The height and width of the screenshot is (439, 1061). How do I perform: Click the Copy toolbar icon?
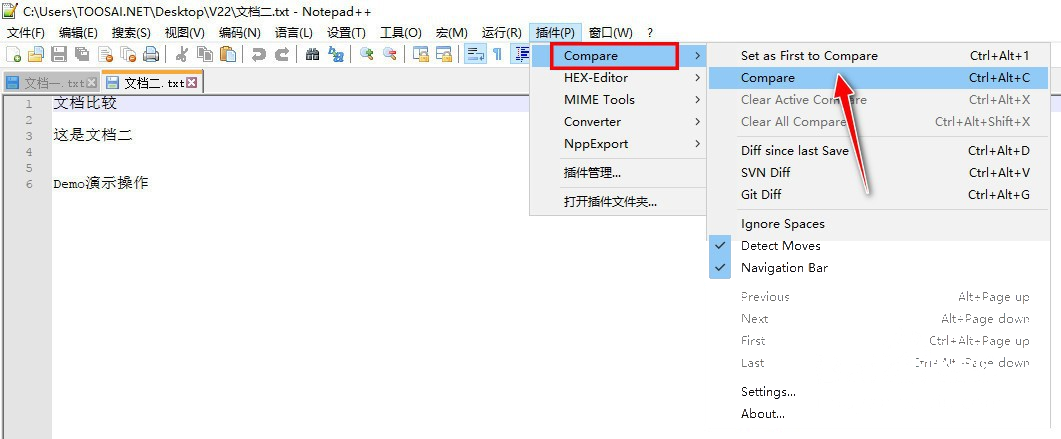pyautogui.click(x=204, y=54)
